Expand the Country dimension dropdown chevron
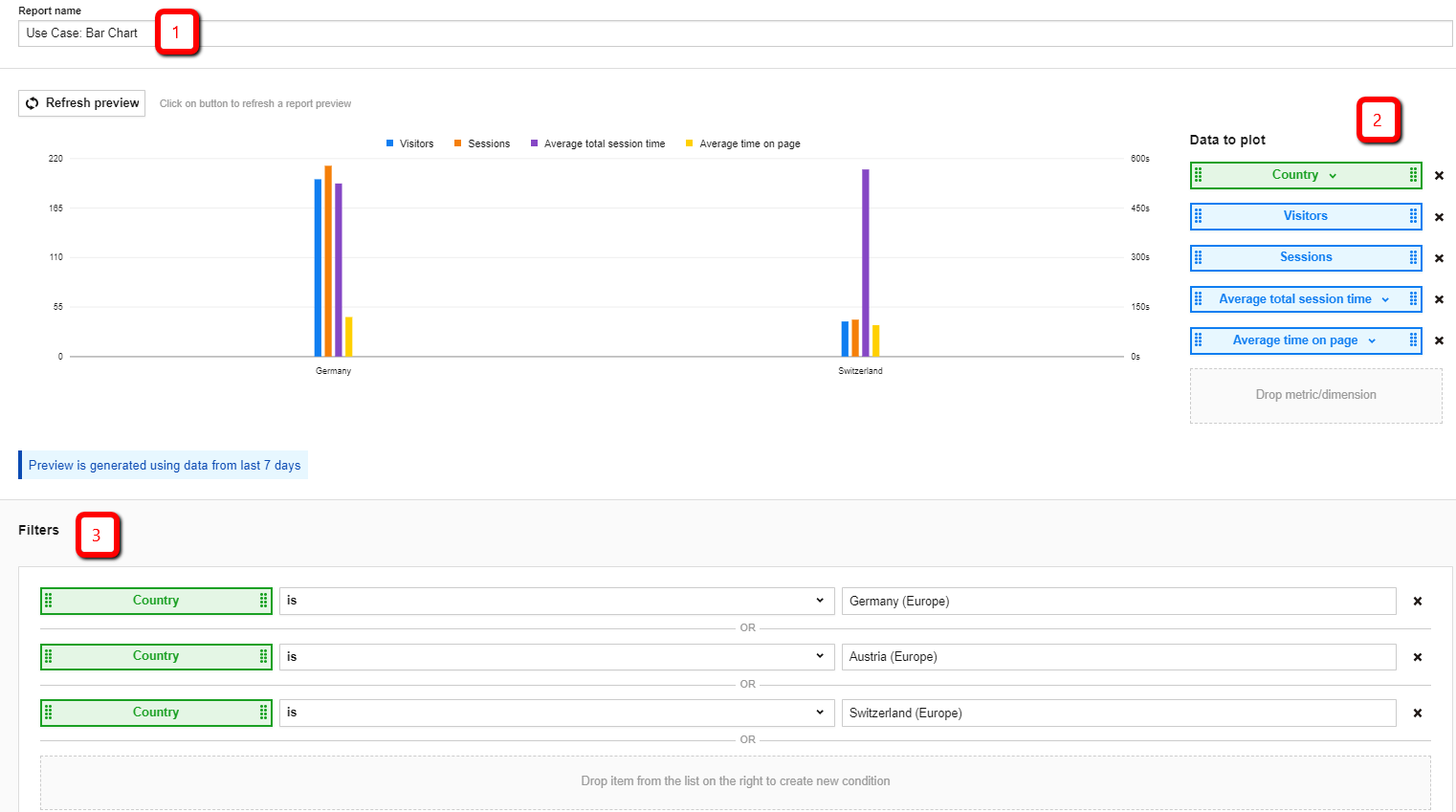The width and height of the screenshot is (1456, 812). pyautogui.click(x=1333, y=176)
